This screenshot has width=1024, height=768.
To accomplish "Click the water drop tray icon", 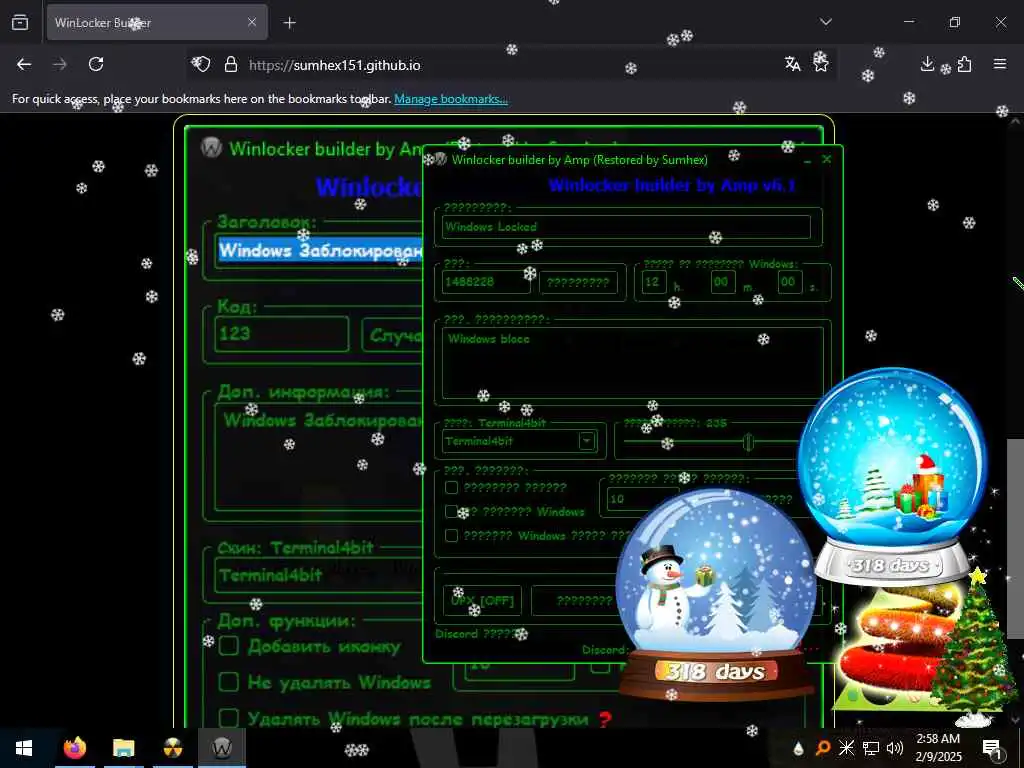I will coord(798,748).
